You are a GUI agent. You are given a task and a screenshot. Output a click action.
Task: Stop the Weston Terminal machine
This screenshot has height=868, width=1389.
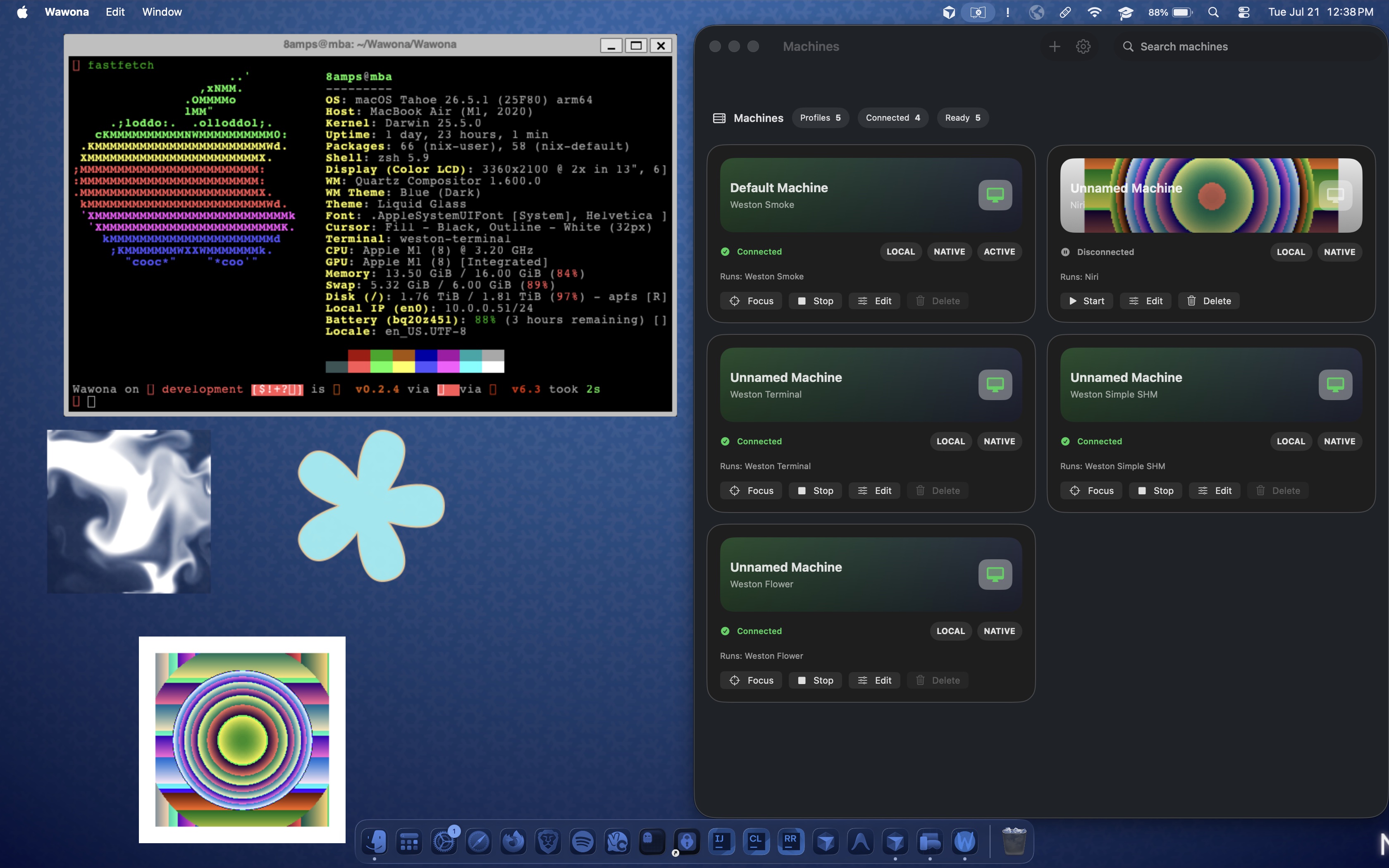815,491
